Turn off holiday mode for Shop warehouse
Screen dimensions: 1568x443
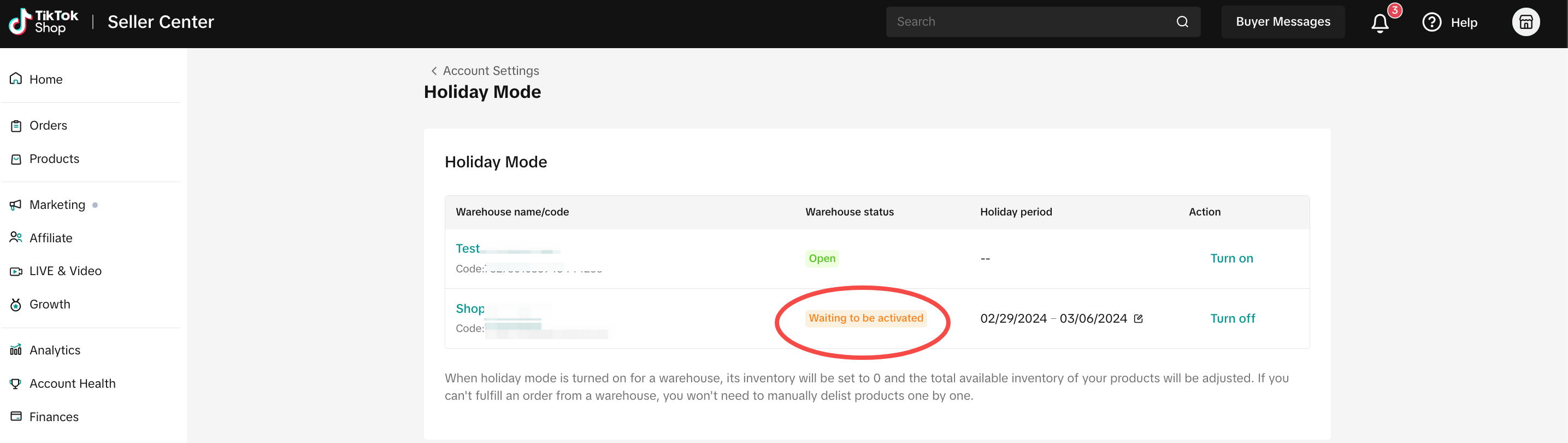(x=1232, y=319)
